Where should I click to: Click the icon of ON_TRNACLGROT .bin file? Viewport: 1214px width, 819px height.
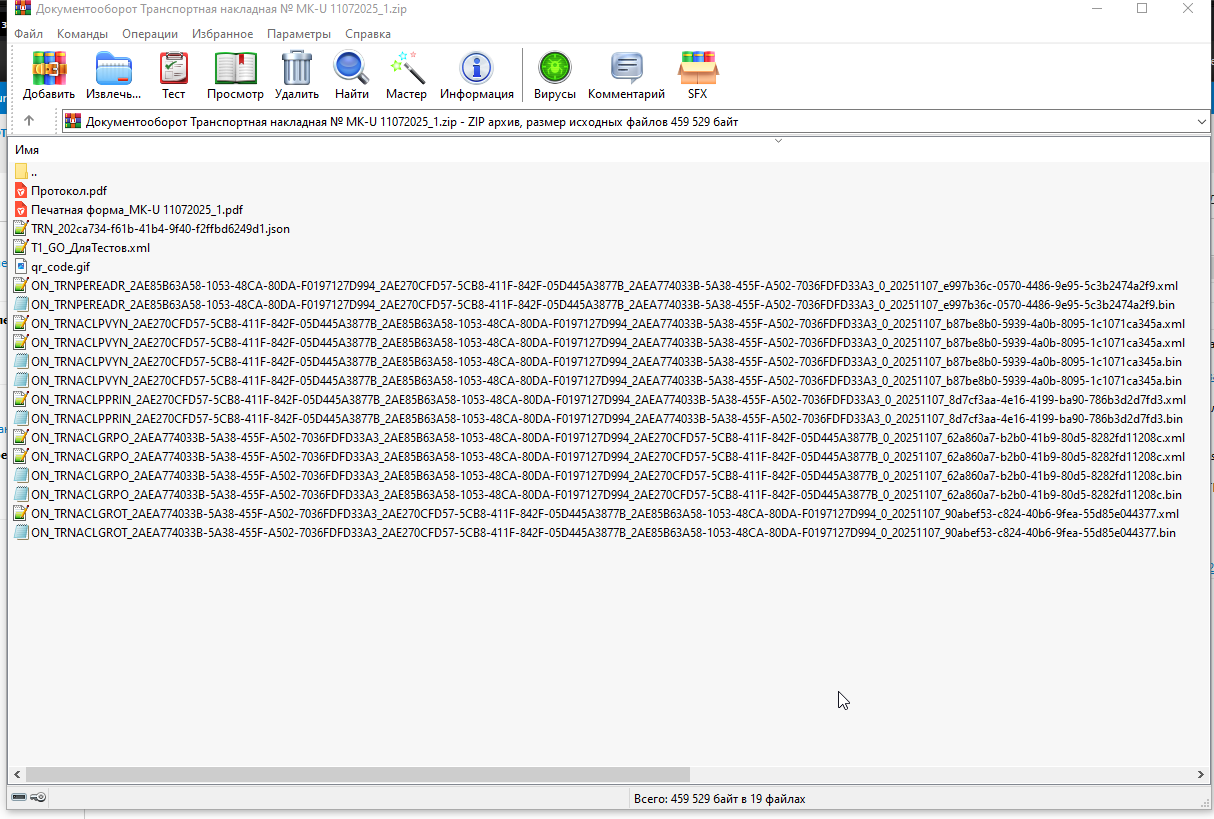21,532
